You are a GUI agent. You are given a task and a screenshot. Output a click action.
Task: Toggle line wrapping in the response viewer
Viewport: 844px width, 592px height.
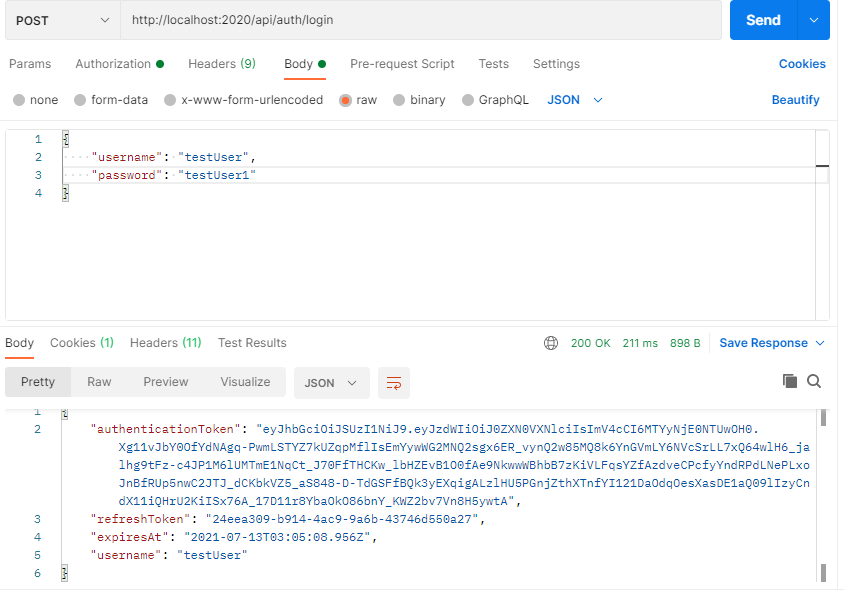click(392, 382)
